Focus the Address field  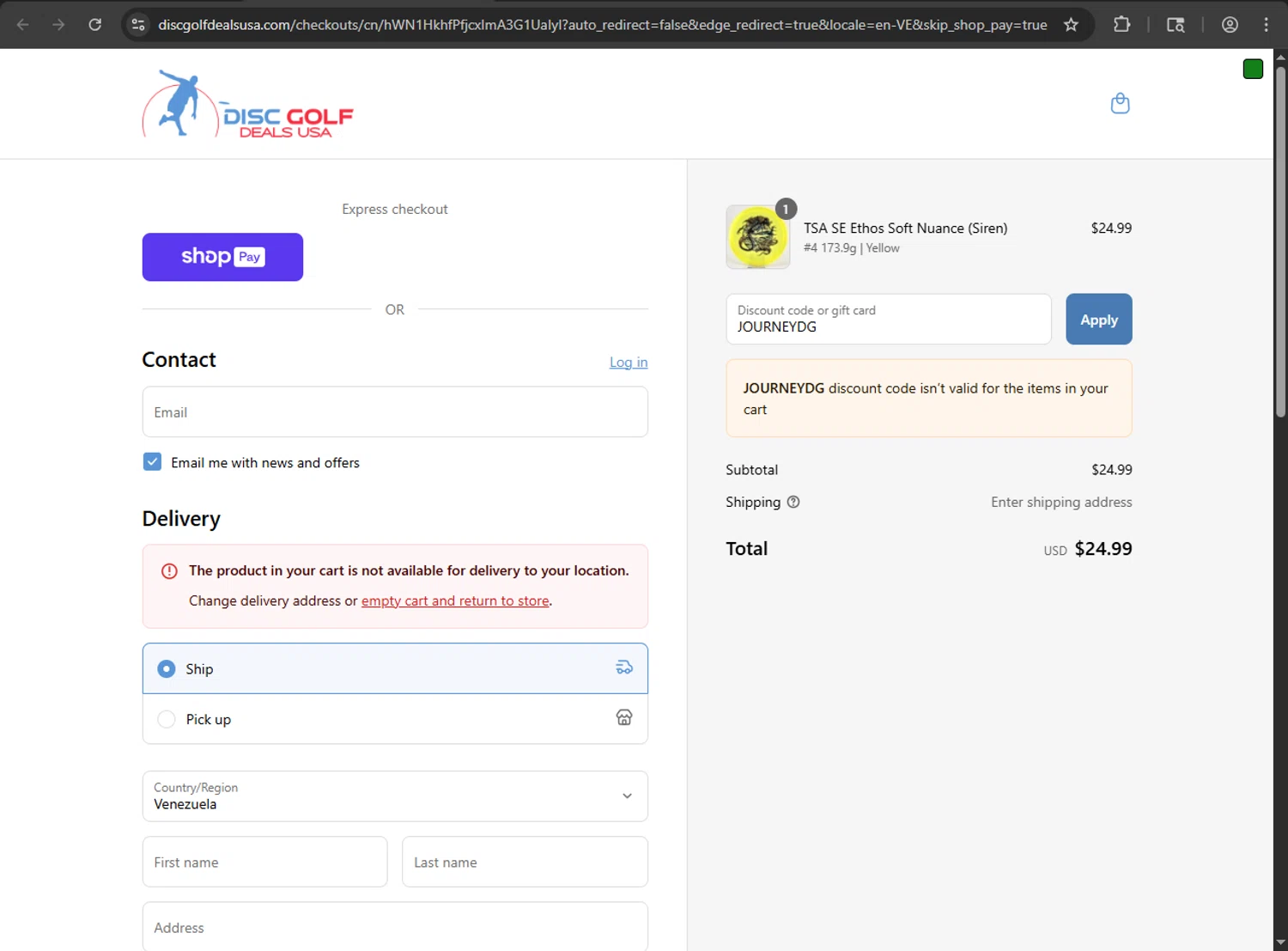tap(395, 927)
